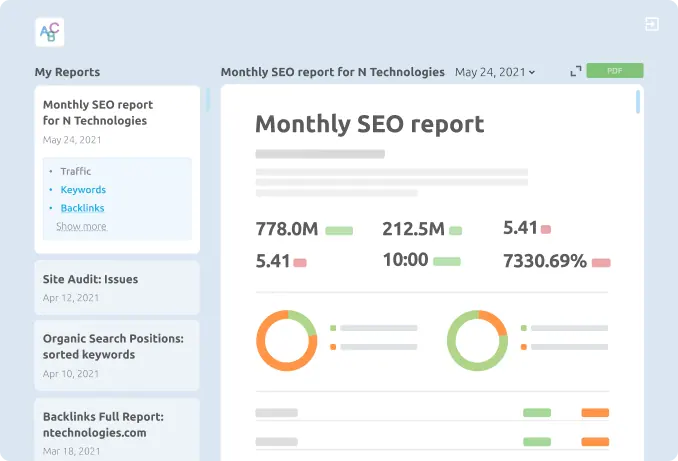Click the 7330.69% metric value
This screenshot has width=678, height=461.
545,261
